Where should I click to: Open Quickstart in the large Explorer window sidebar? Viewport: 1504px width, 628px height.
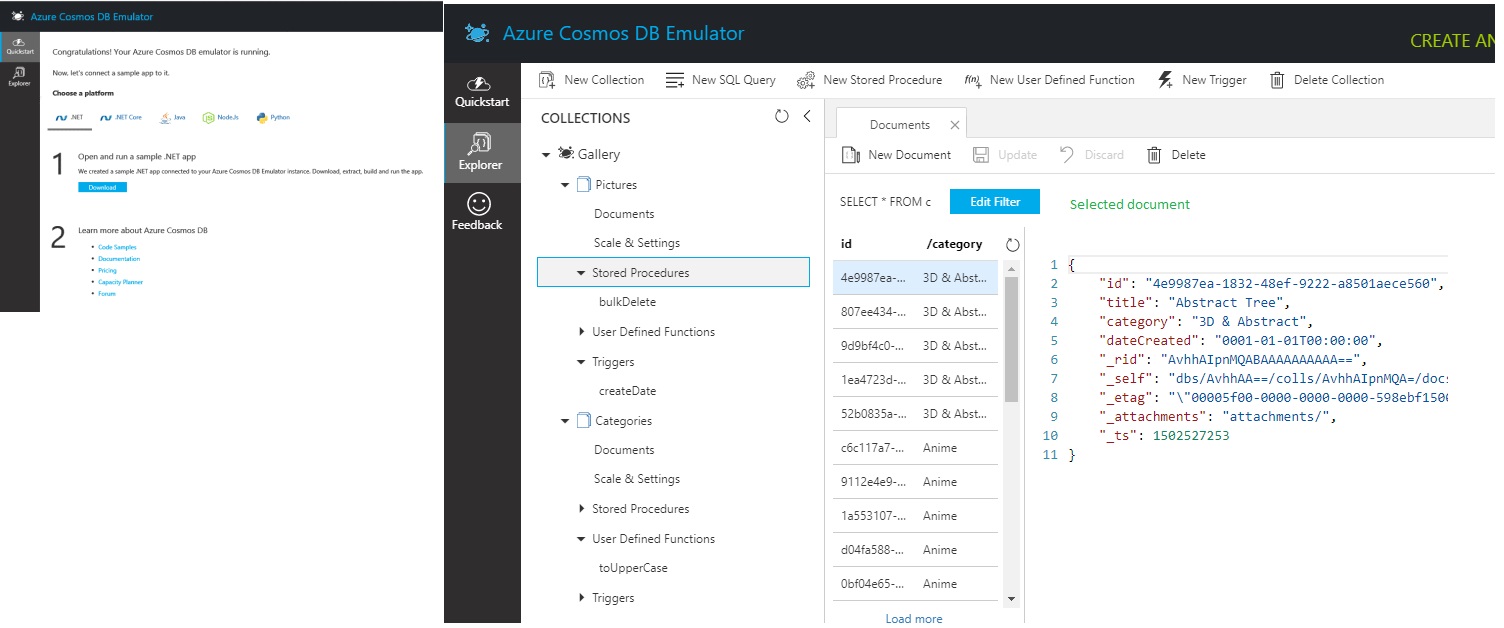click(482, 92)
